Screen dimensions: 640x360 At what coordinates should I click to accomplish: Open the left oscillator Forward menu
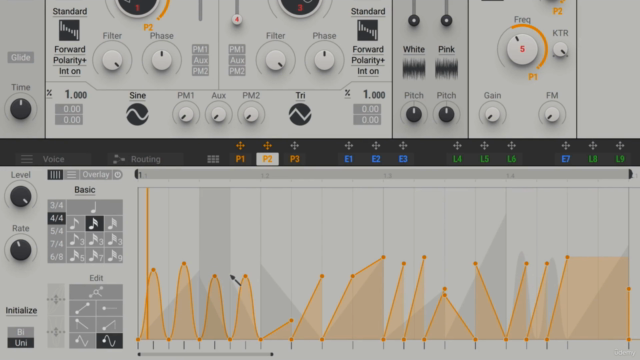point(70,49)
